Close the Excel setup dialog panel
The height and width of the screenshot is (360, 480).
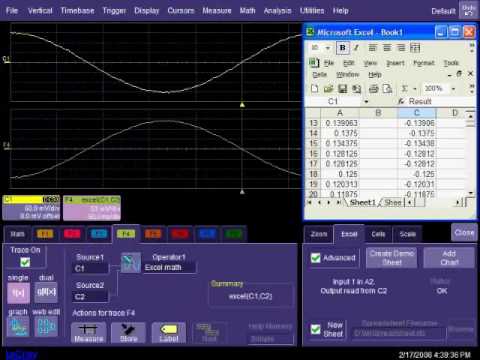pyautogui.click(x=464, y=232)
